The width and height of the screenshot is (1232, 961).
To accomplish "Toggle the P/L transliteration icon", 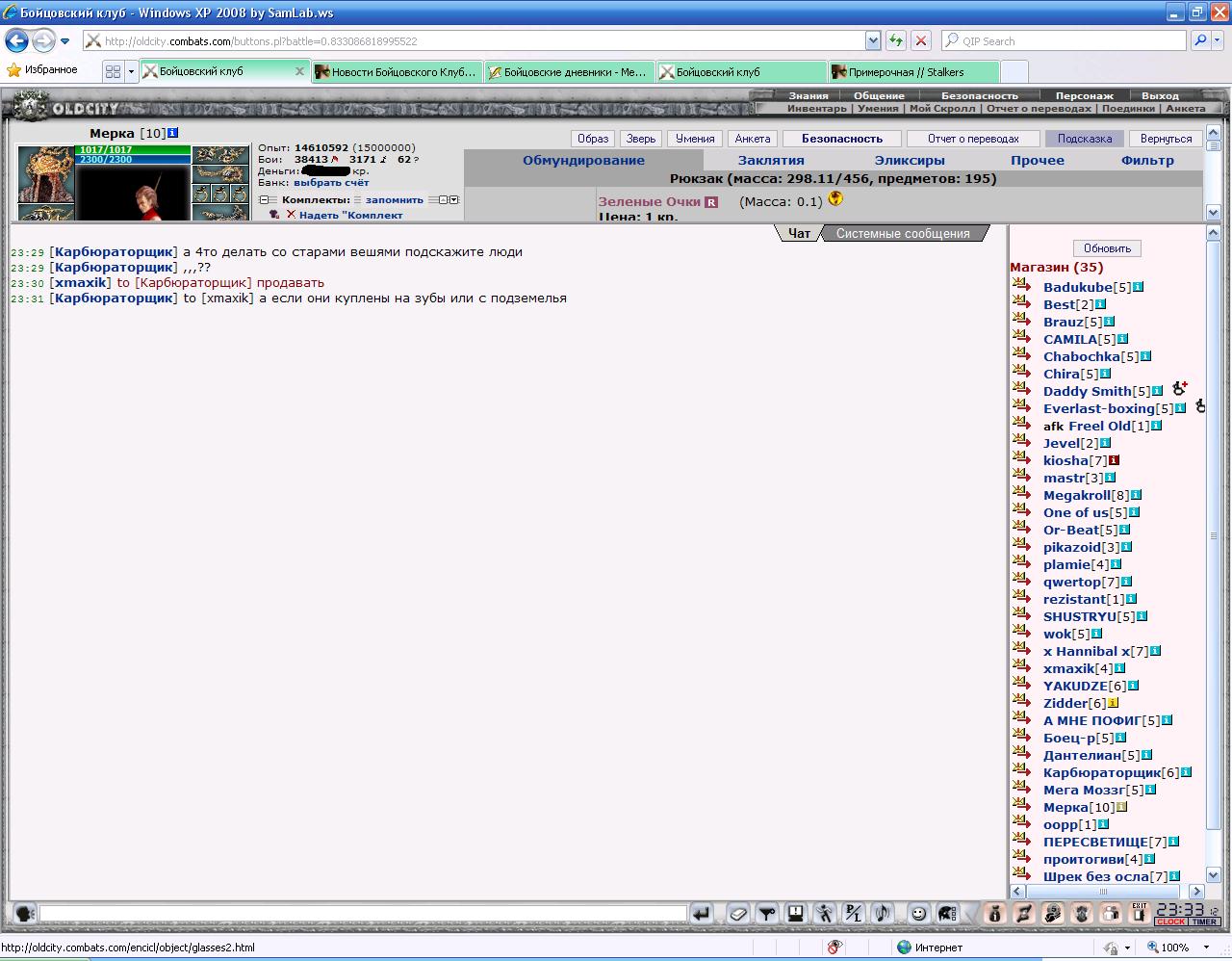I will pos(854,914).
